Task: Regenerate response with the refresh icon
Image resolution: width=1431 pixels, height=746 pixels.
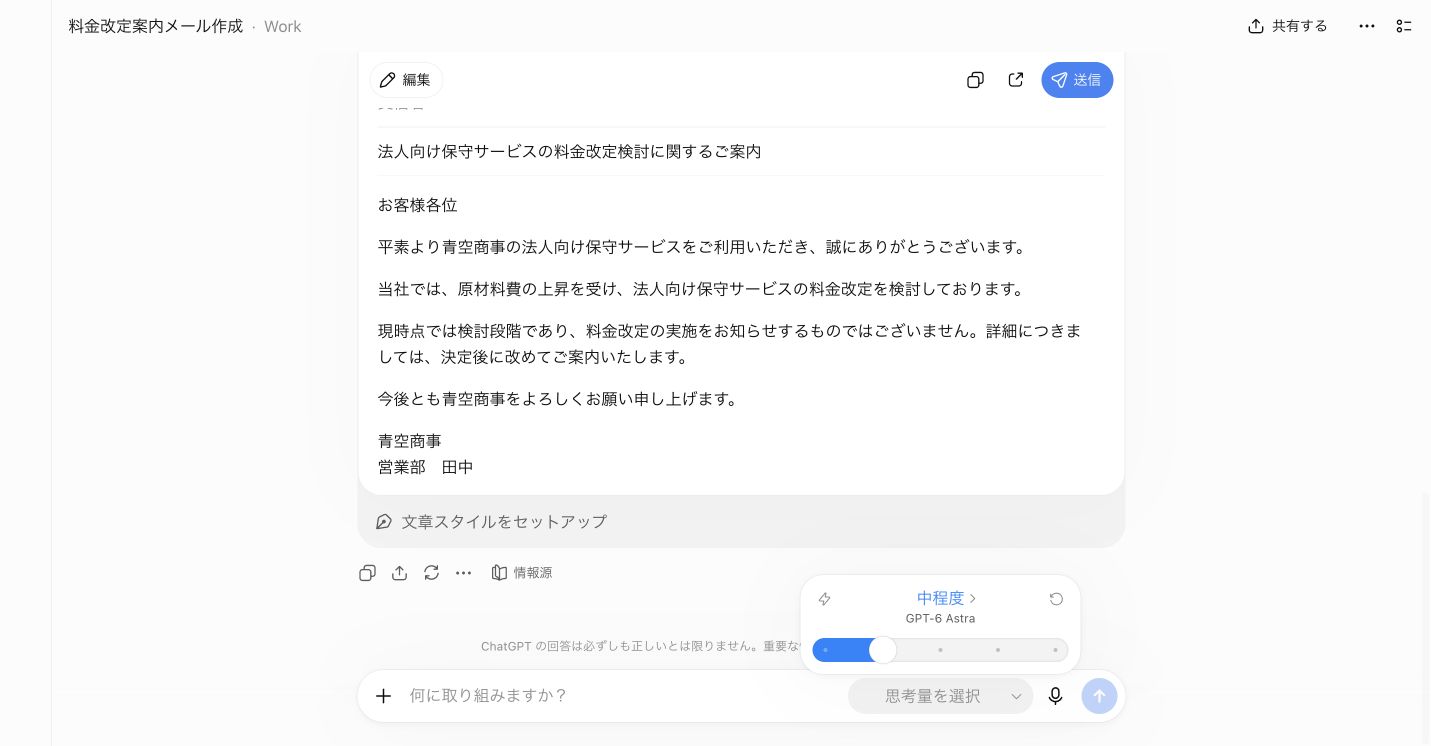Action: click(431, 573)
